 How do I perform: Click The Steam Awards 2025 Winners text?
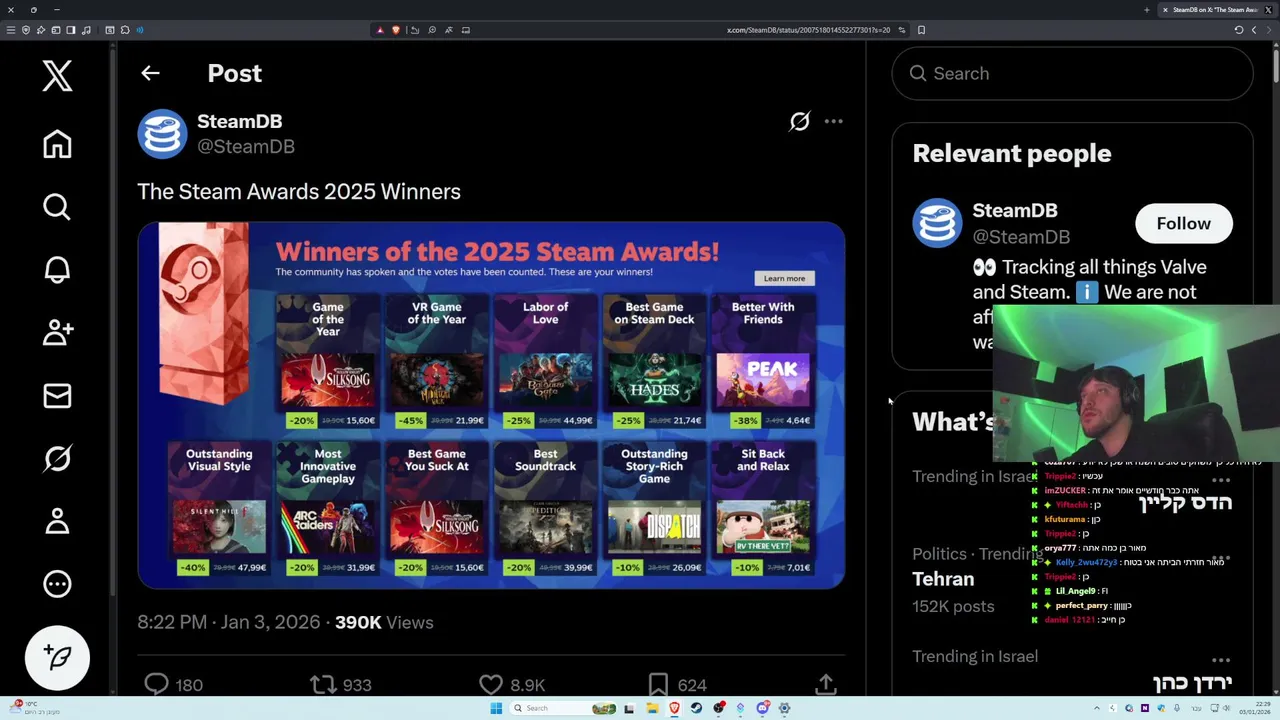(x=299, y=191)
